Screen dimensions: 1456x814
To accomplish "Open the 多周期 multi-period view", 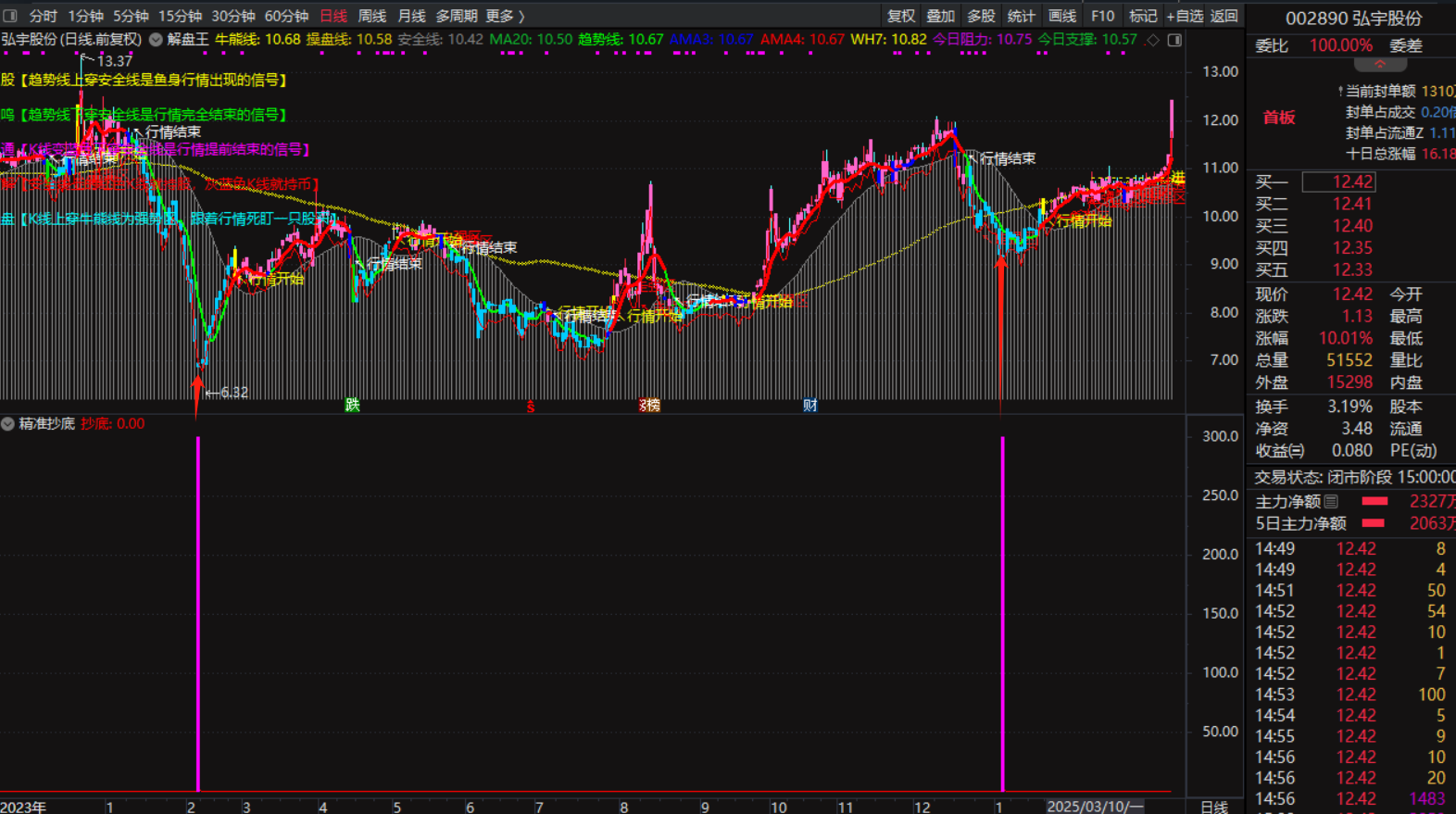I will [x=457, y=16].
